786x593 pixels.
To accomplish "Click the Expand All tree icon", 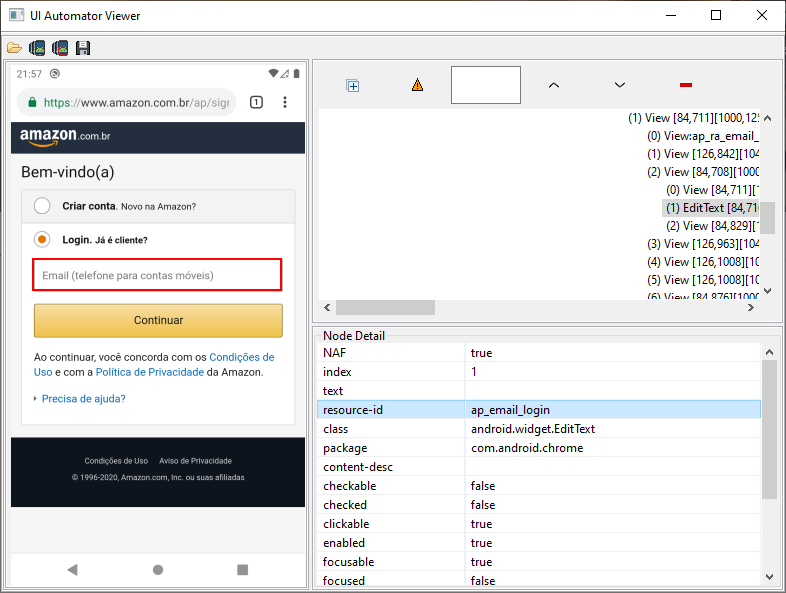I will click(352, 86).
